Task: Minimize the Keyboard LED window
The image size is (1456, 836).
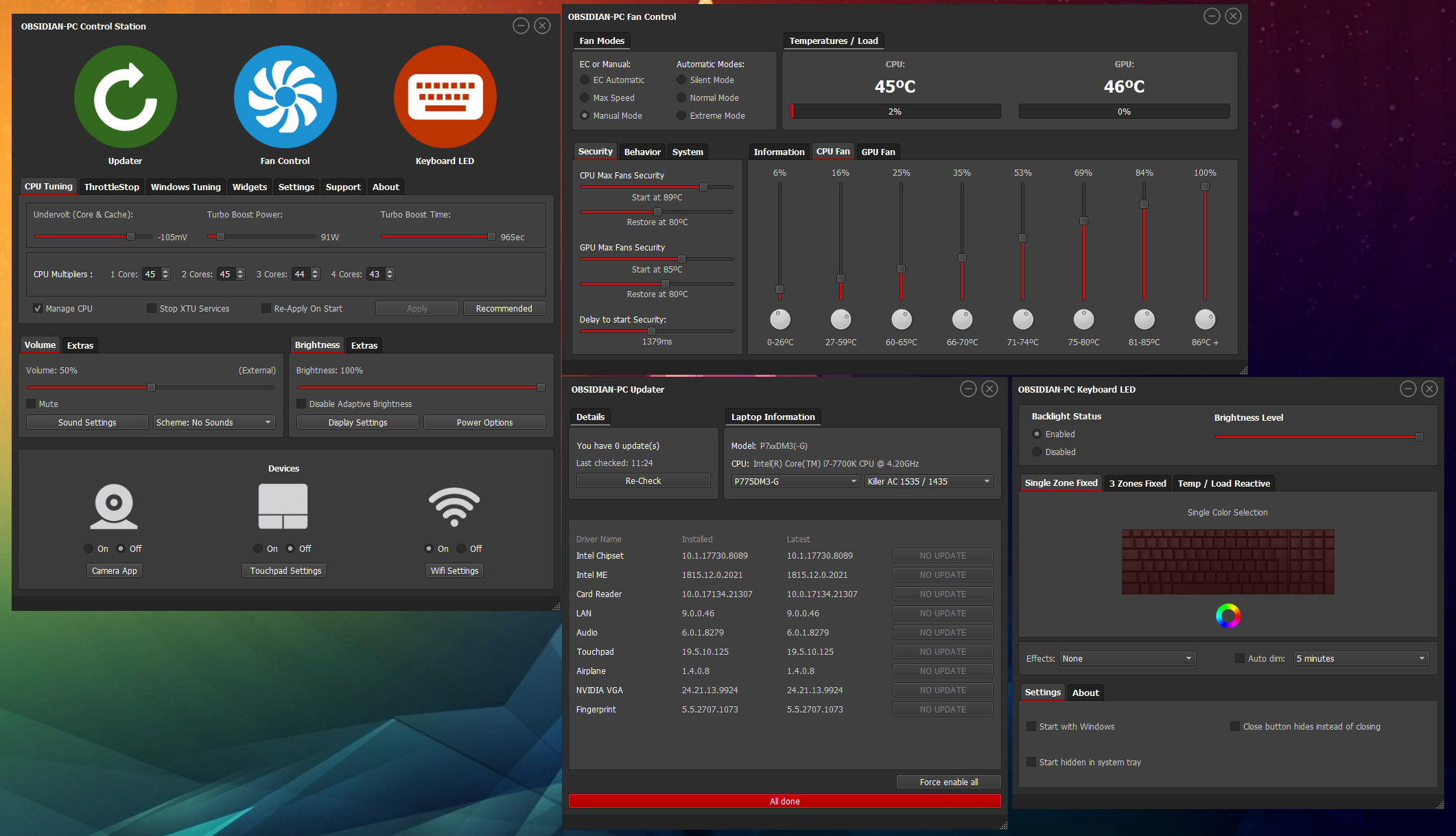Action: tap(1408, 389)
